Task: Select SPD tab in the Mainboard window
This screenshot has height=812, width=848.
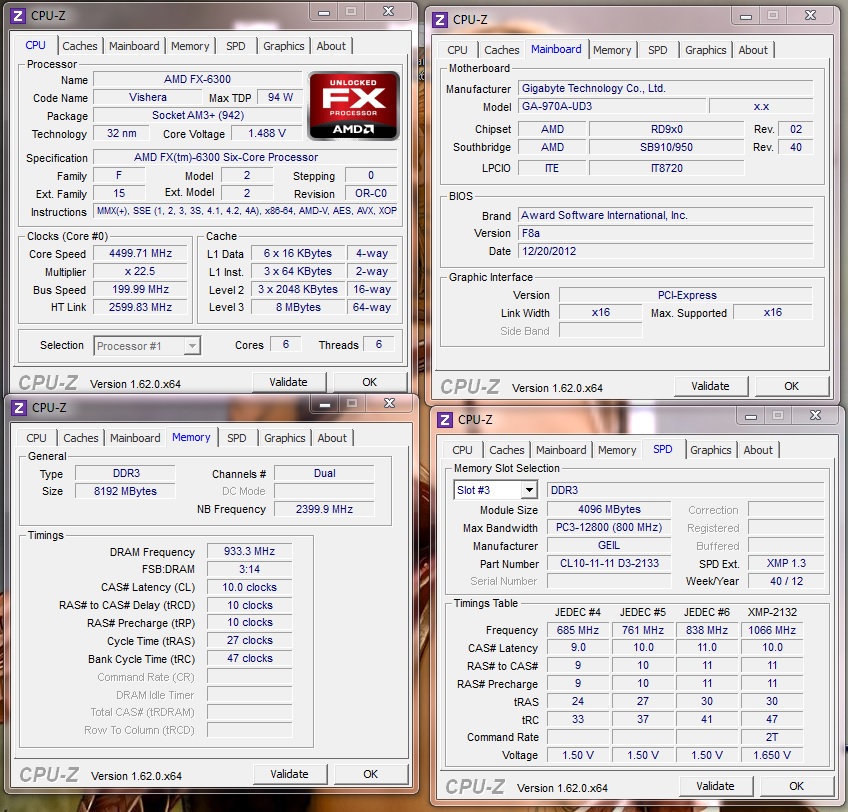Action: 658,50
